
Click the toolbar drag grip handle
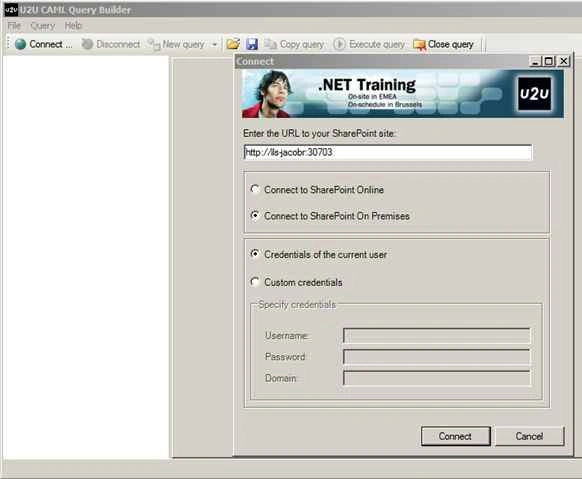pyautogui.click(x=8, y=44)
